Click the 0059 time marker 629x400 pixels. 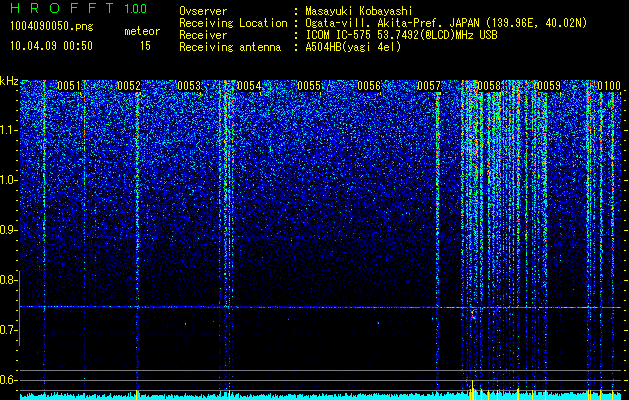pos(549,86)
